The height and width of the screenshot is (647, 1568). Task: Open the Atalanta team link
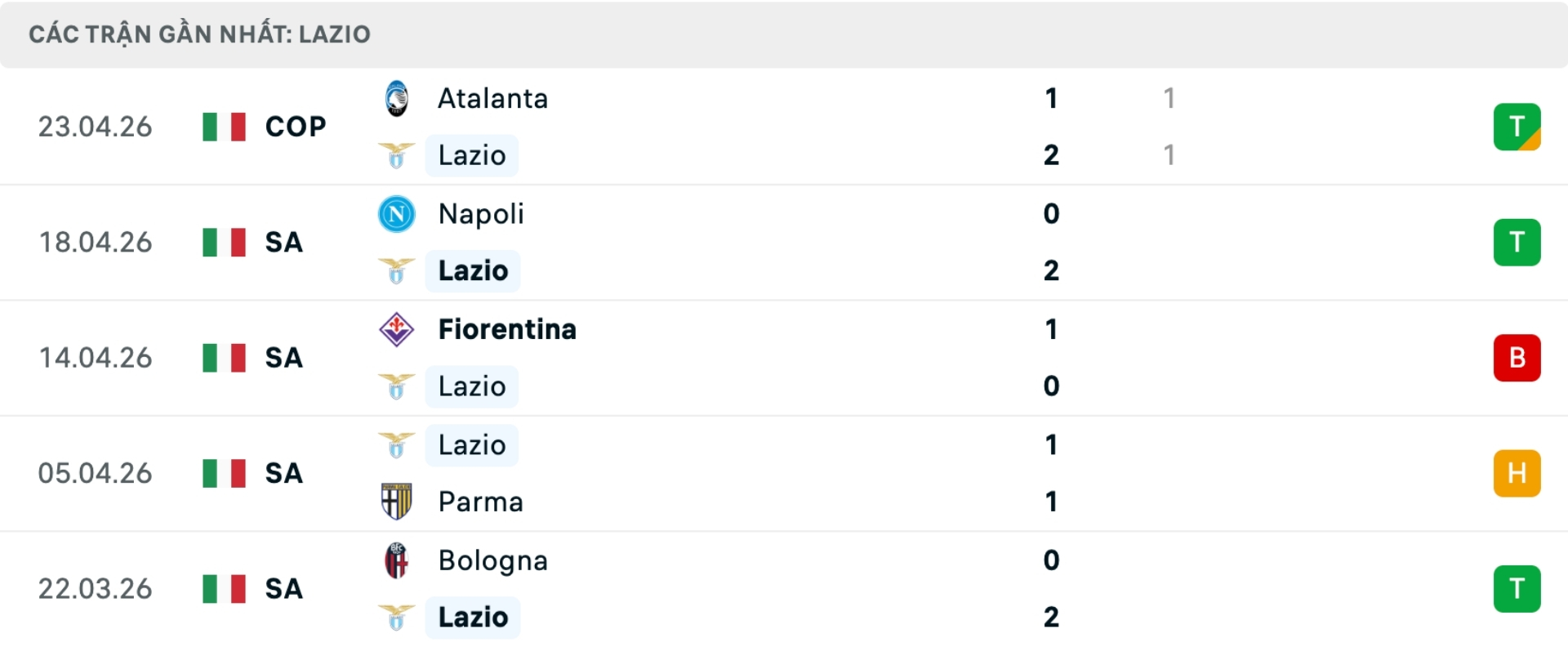(492, 99)
